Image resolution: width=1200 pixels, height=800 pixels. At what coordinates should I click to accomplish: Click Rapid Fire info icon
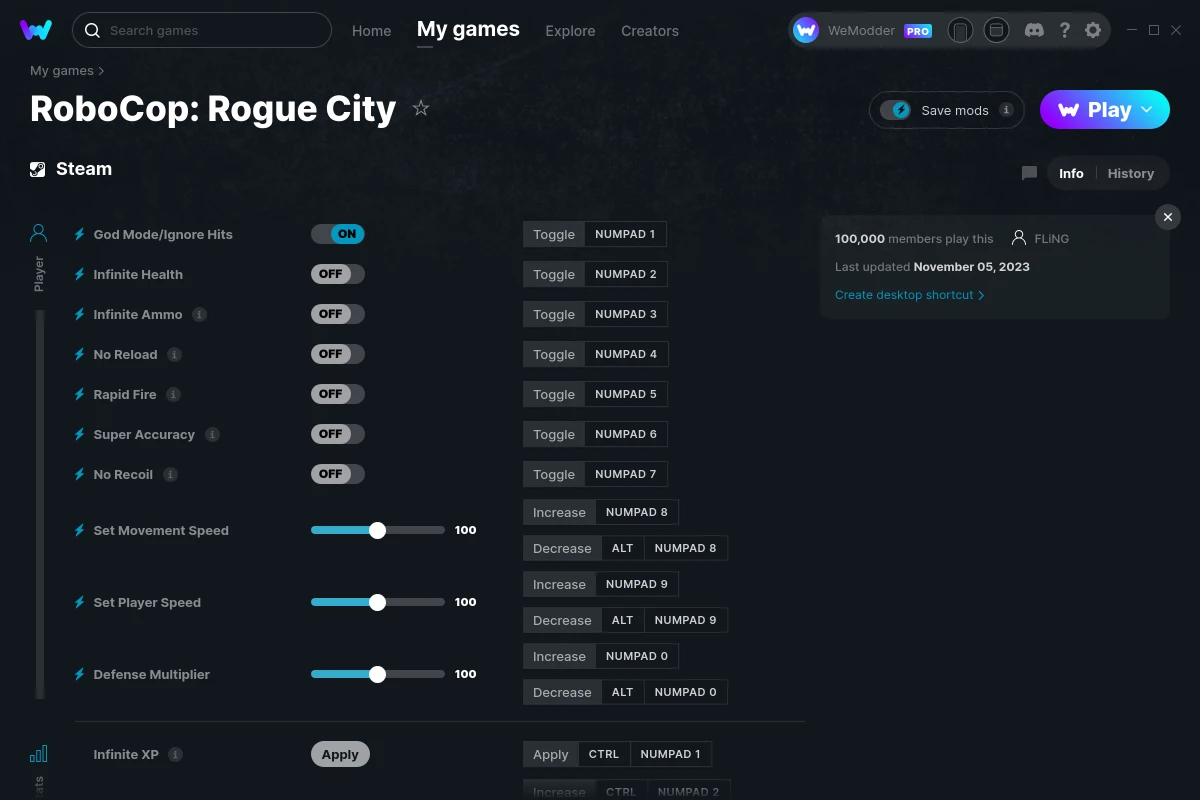click(x=173, y=394)
